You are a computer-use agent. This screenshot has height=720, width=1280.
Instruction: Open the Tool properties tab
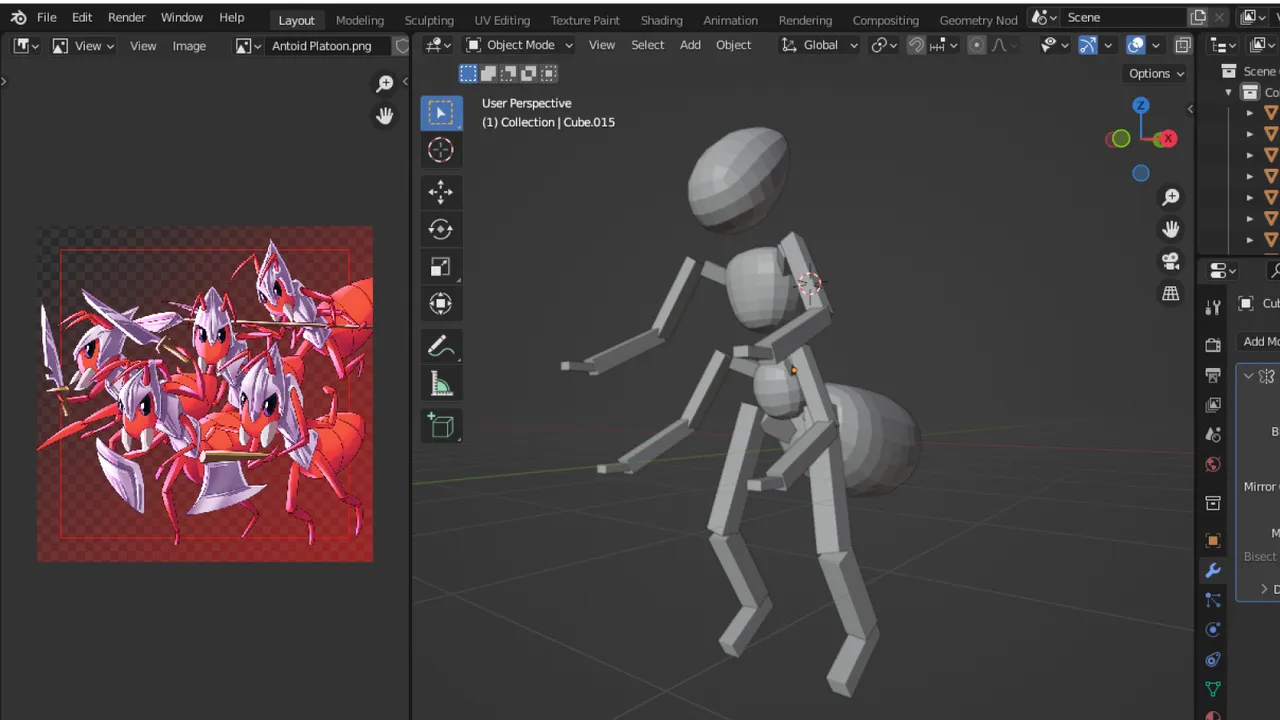(x=1213, y=307)
